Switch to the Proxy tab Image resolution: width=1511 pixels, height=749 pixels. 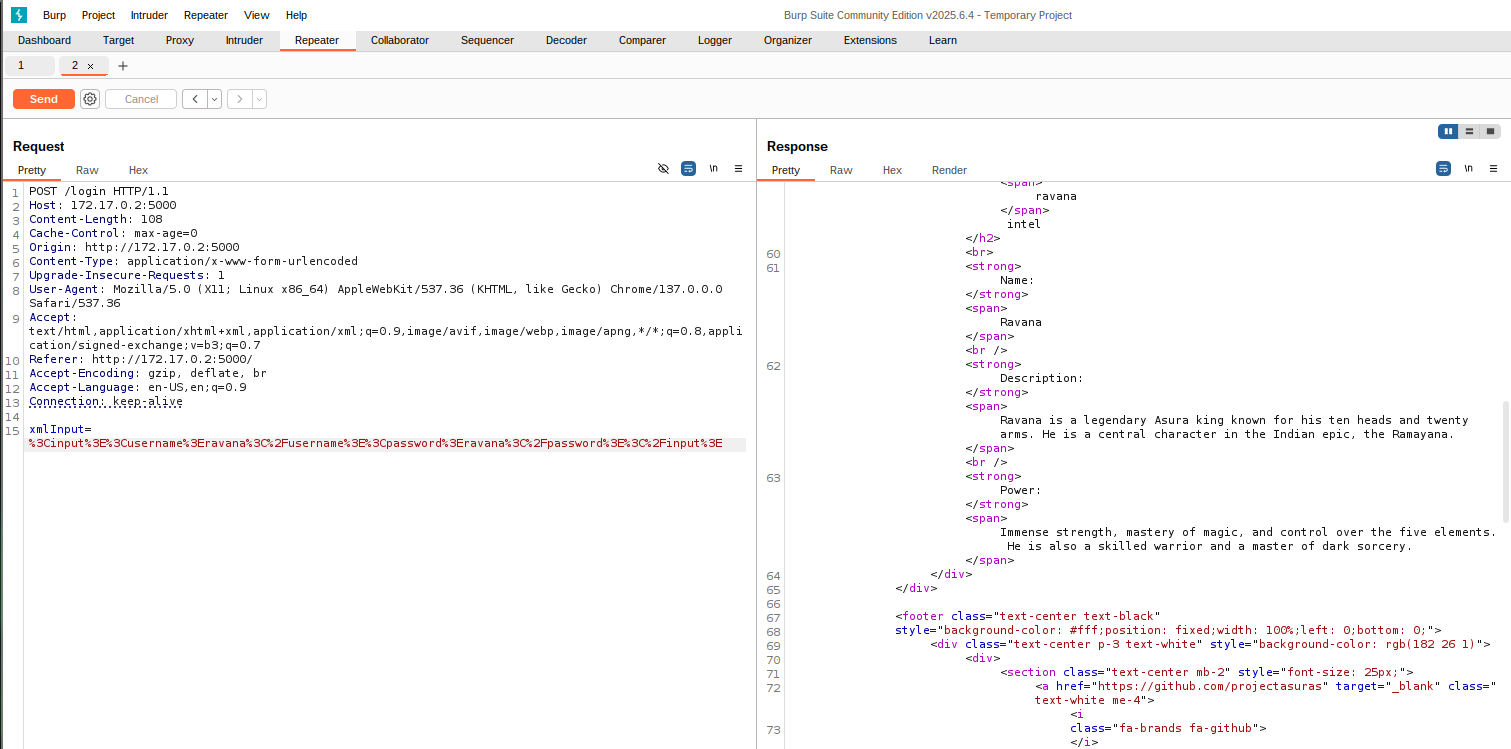tap(180, 40)
